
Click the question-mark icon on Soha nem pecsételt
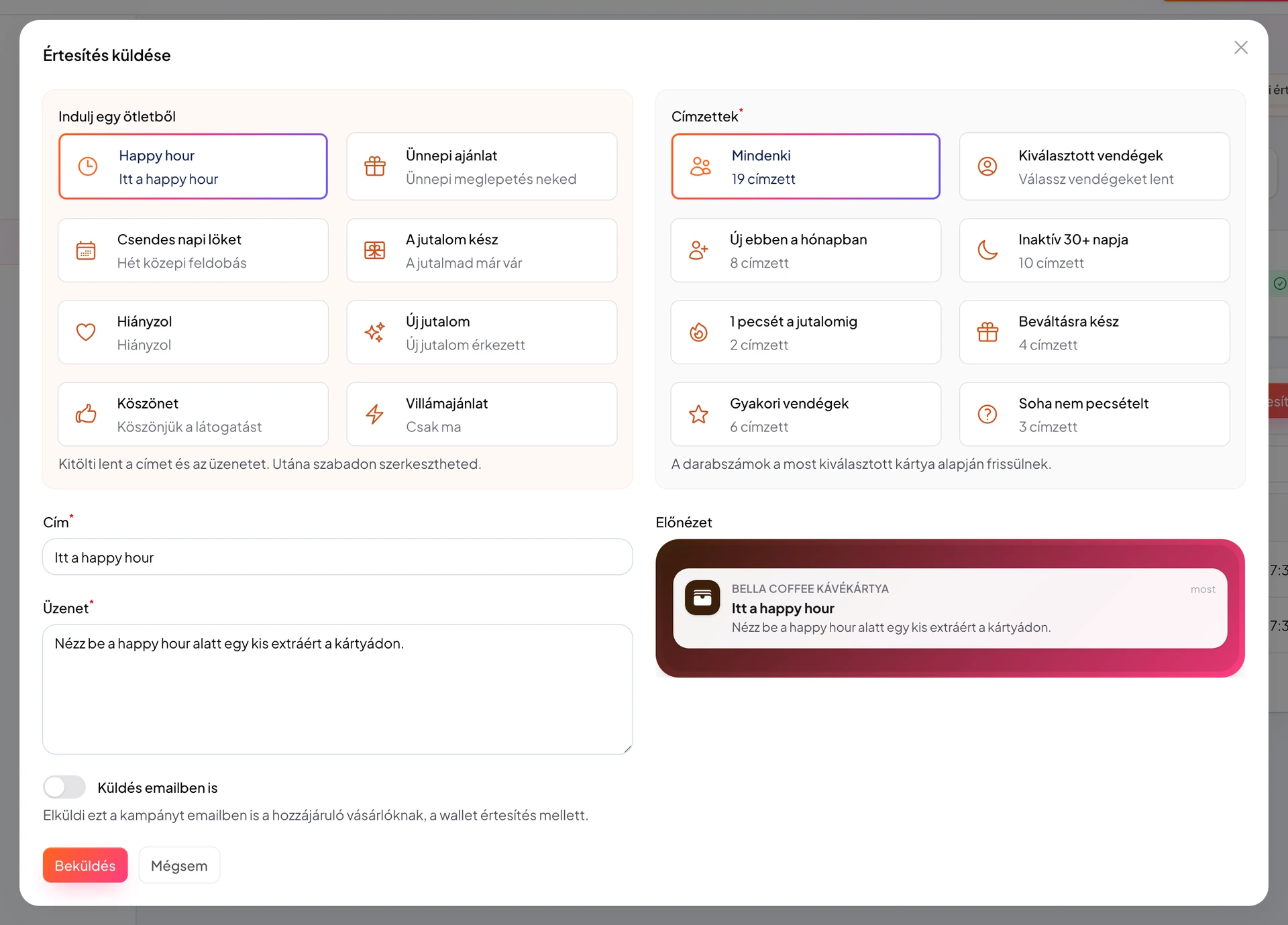987,414
